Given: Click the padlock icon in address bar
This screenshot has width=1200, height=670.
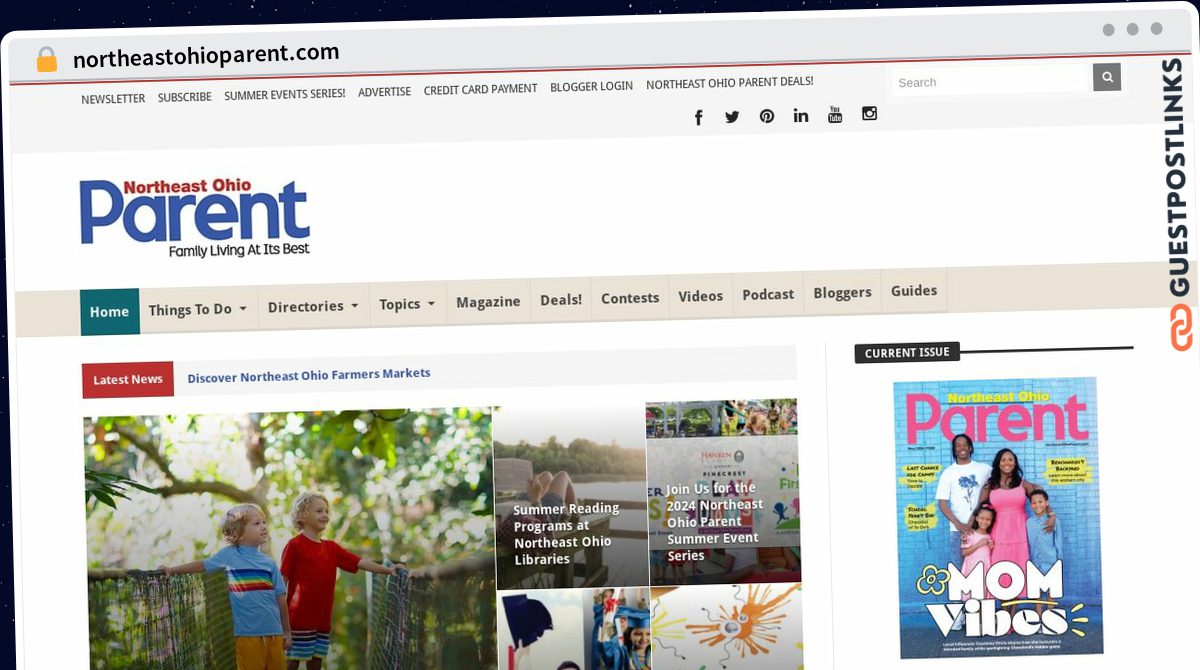Looking at the screenshot, I should point(47,60).
